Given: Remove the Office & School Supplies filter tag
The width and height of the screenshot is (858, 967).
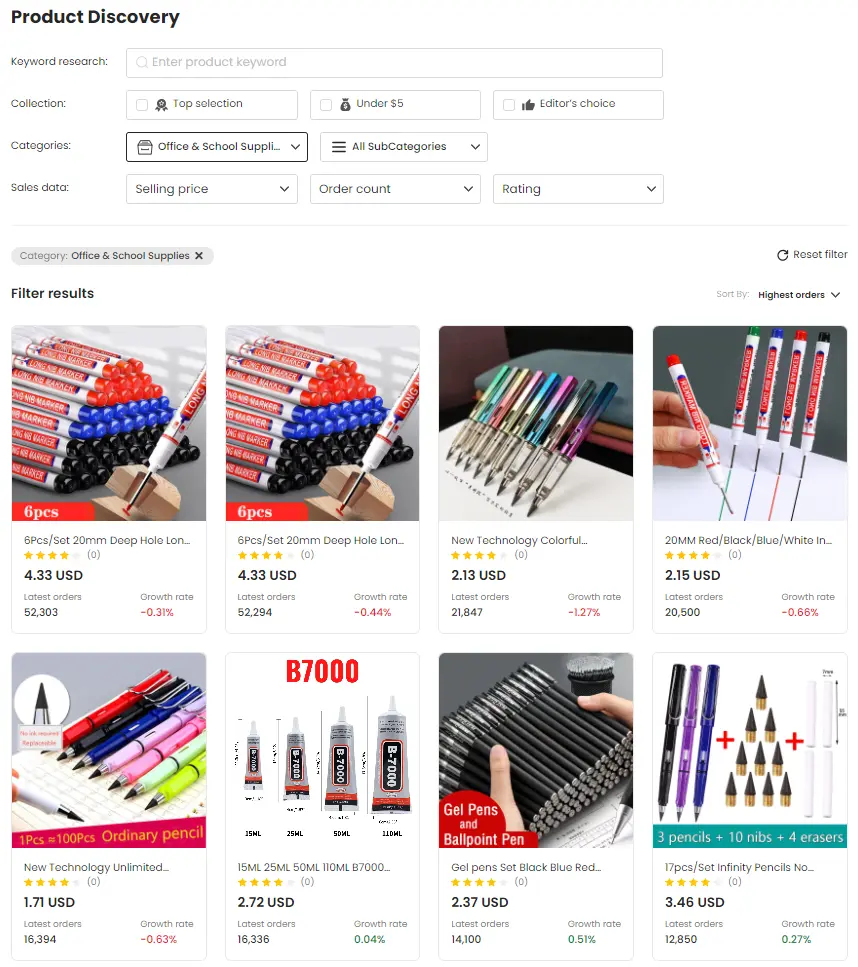Looking at the screenshot, I should click(x=199, y=255).
